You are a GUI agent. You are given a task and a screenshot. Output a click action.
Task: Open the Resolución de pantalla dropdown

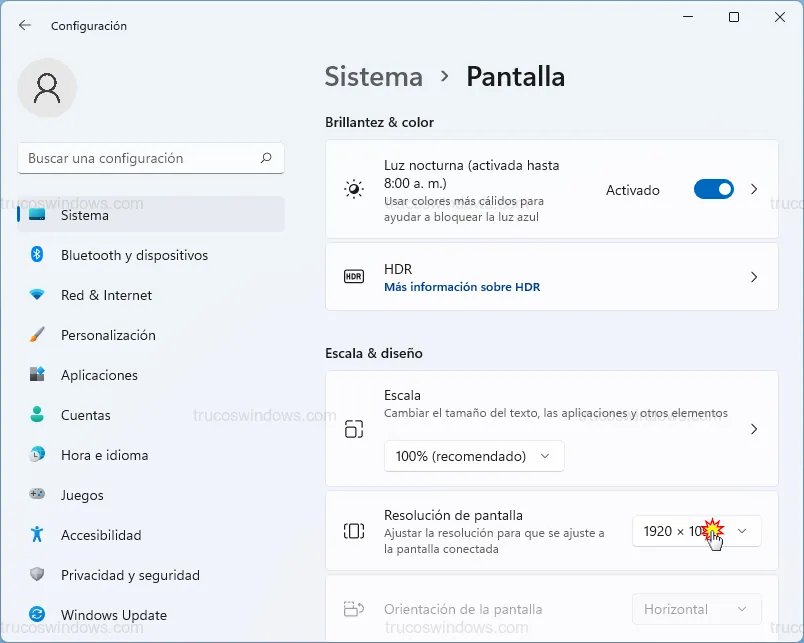coord(696,531)
